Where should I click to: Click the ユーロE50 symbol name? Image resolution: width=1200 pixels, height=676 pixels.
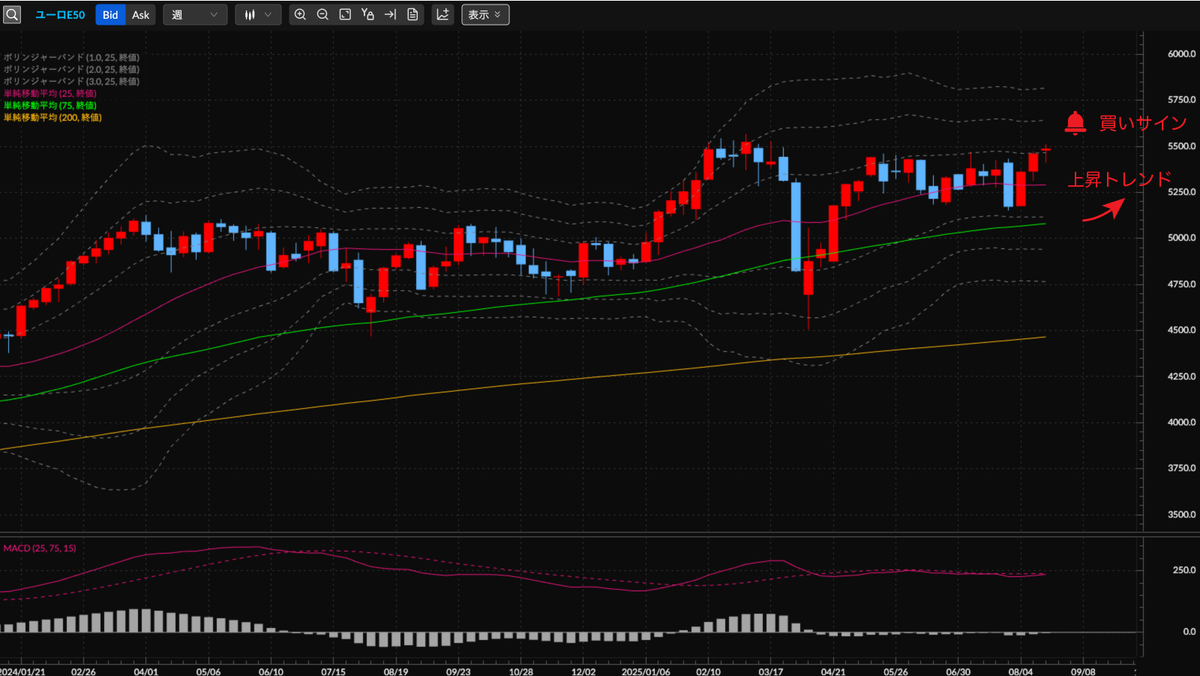pos(60,15)
